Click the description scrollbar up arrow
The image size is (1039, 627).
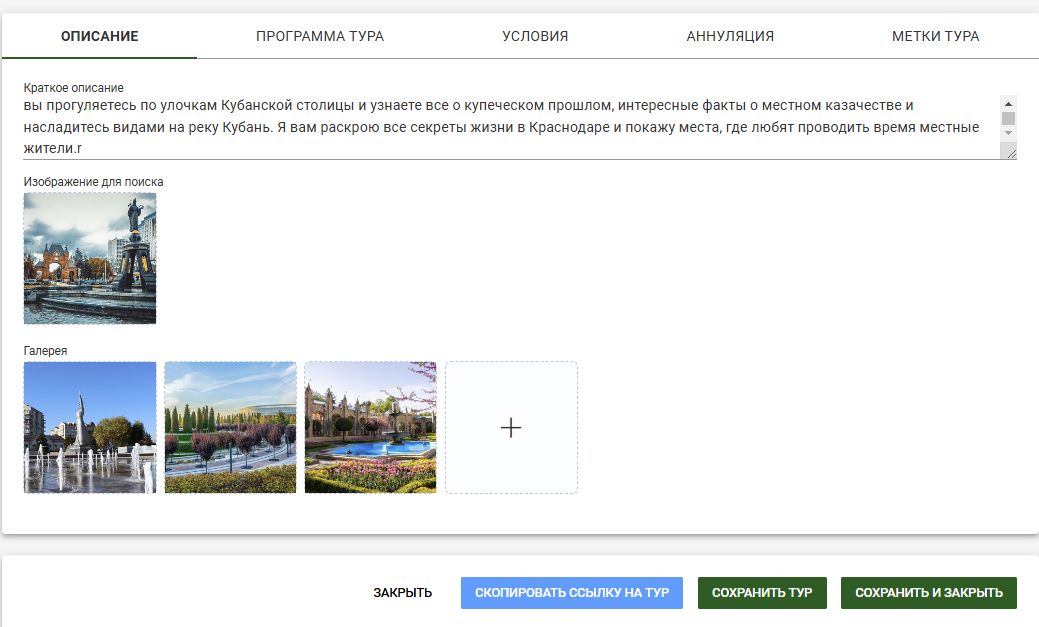pos(1009,104)
